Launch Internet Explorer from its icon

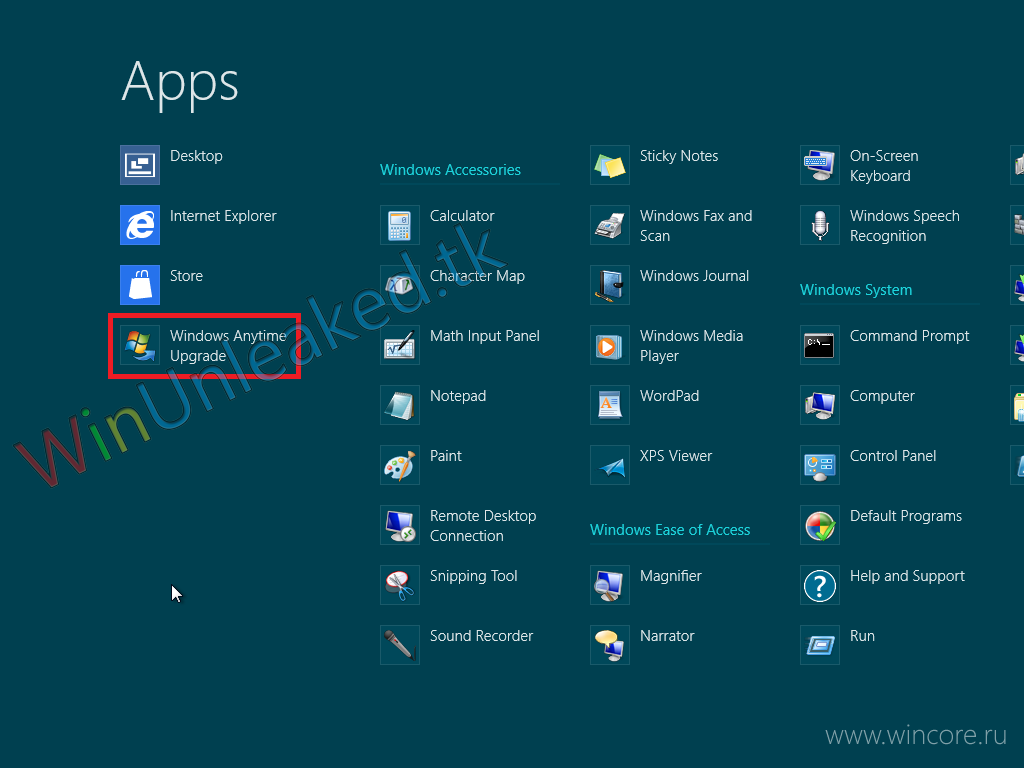[x=140, y=225]
